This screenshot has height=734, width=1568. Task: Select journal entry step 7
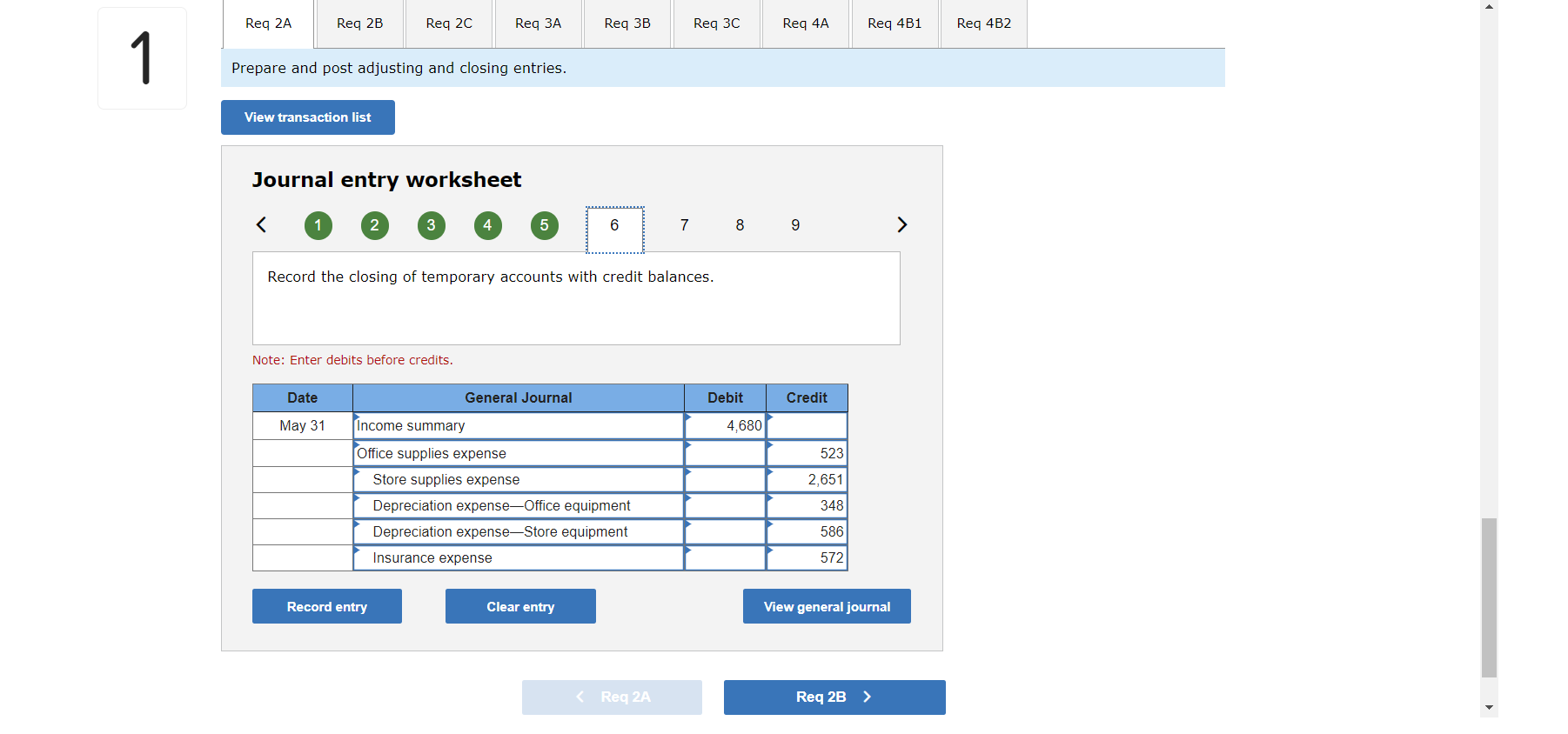tap(685, 225)
